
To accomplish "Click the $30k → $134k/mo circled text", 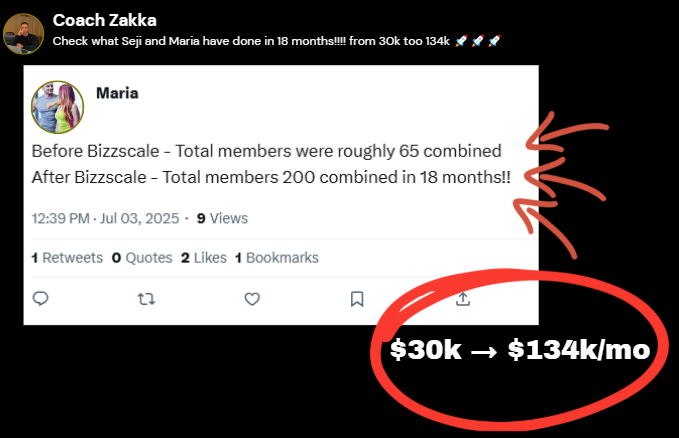I will [x=520, y=351].
